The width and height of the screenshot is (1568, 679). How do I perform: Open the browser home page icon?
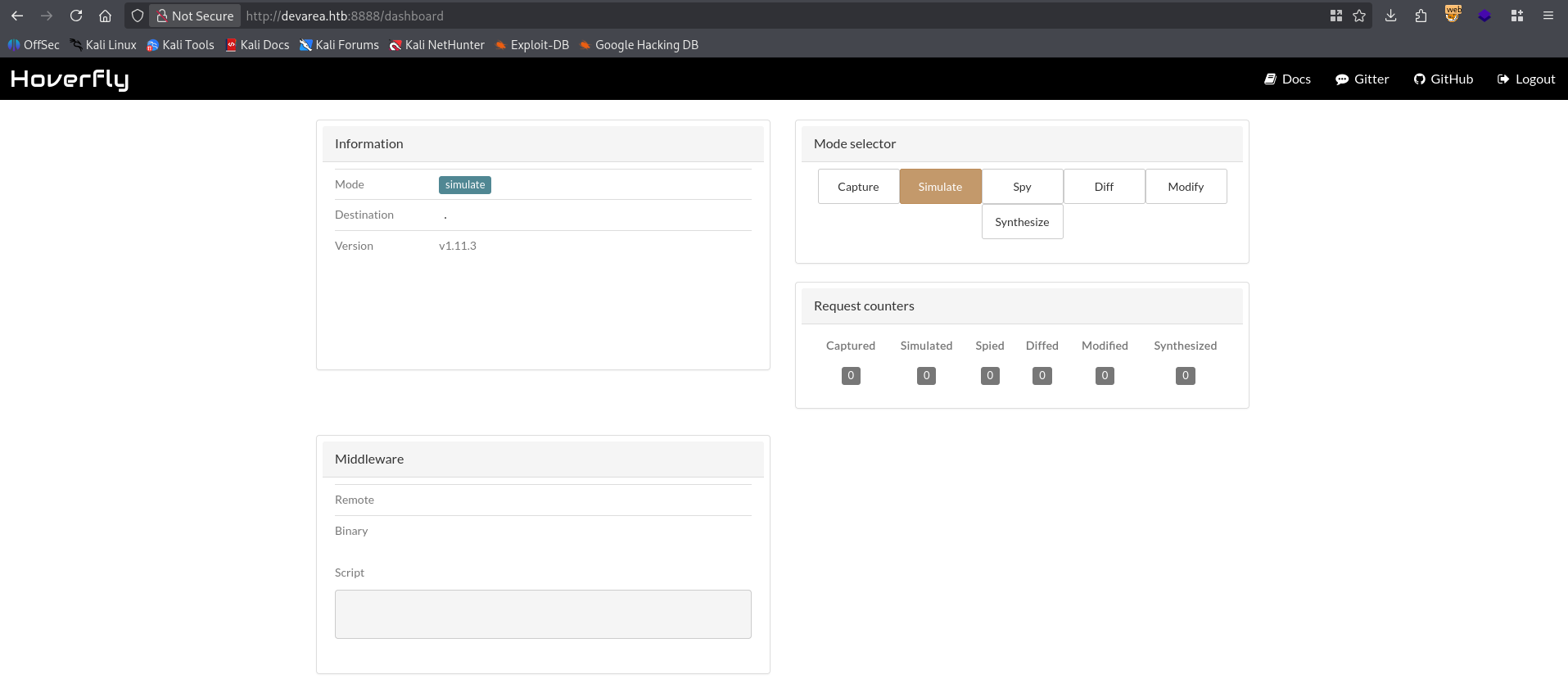[106, 16]
